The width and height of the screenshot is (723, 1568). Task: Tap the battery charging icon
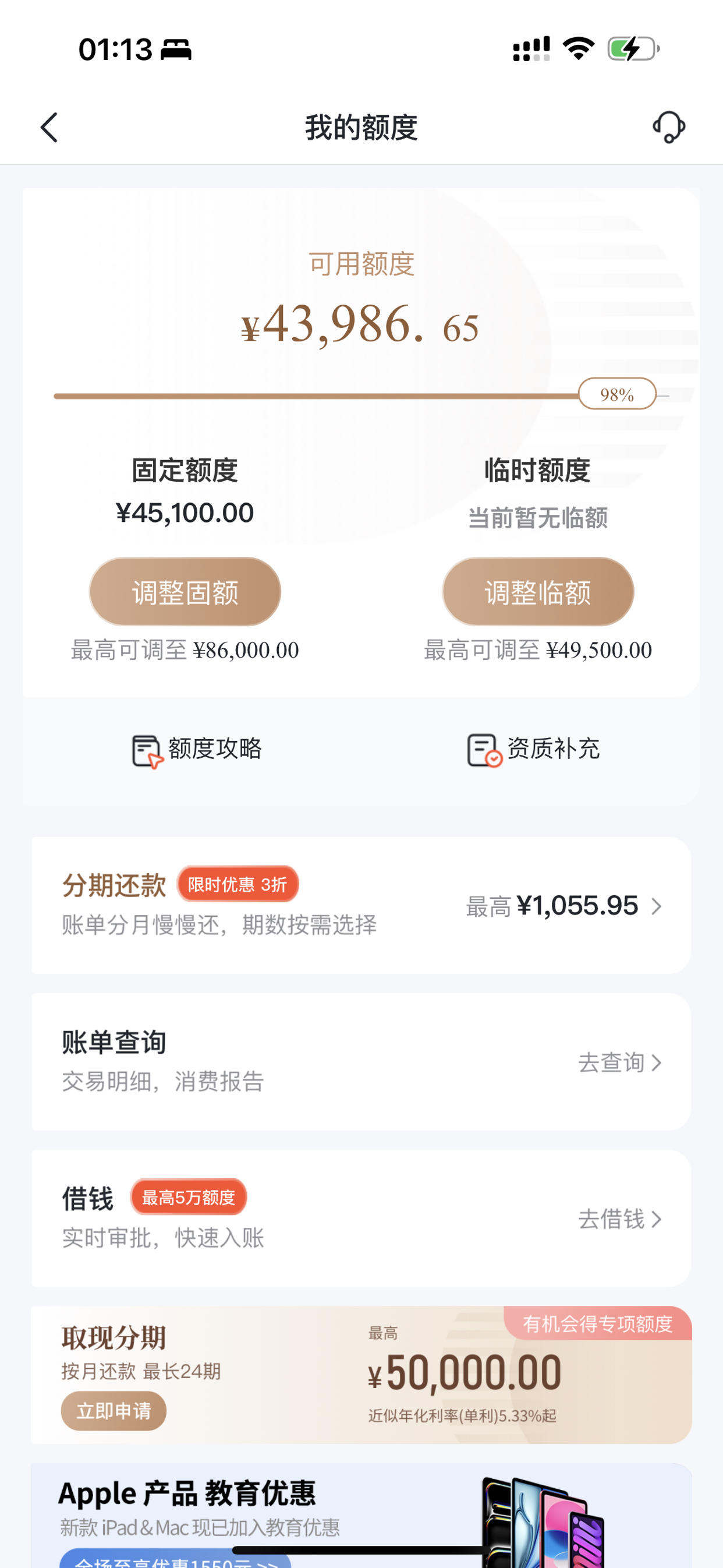pyautogui.click(x=633, y=49)
